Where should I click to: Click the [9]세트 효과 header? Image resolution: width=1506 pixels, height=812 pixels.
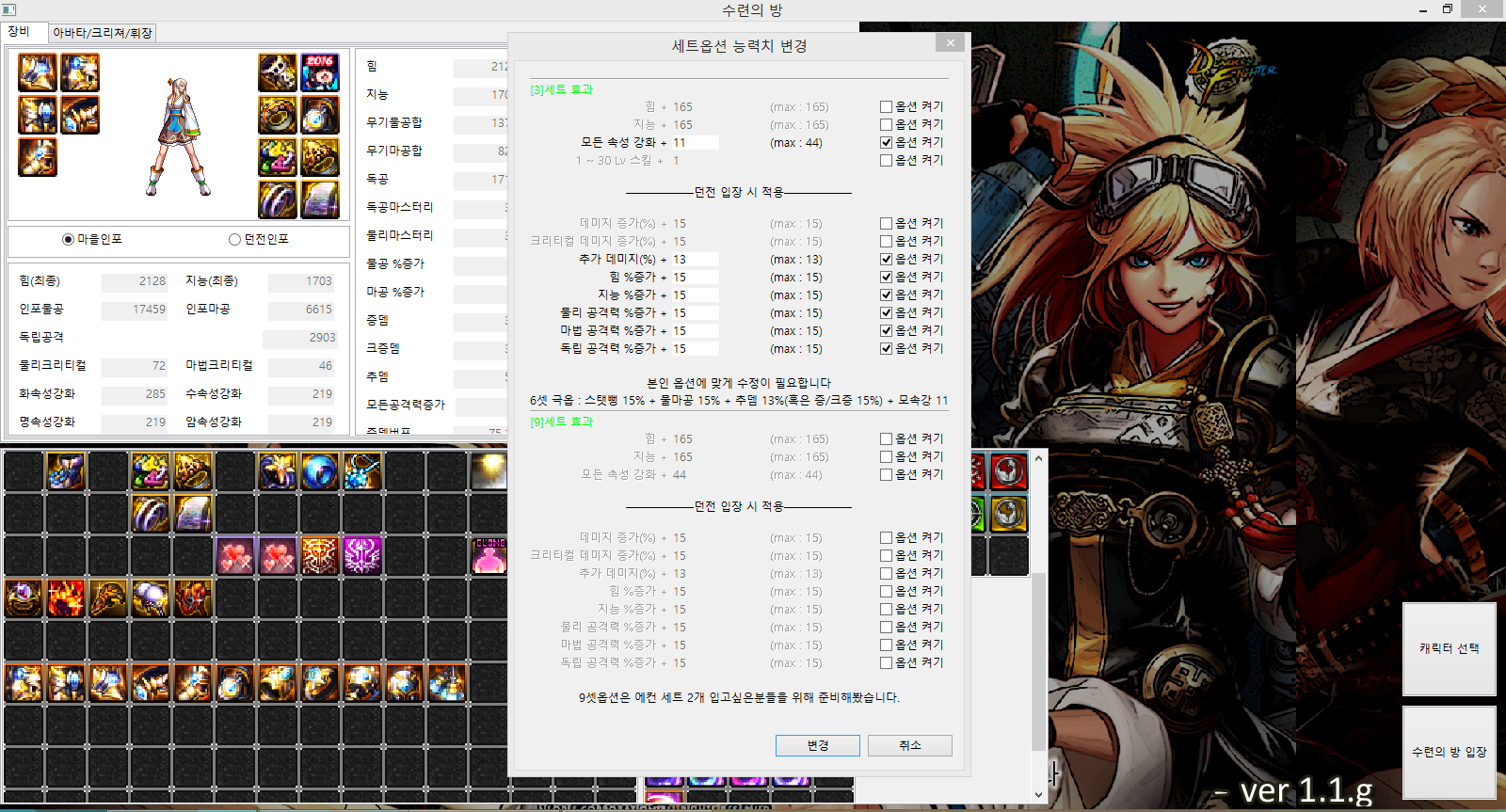pos(562,422)
